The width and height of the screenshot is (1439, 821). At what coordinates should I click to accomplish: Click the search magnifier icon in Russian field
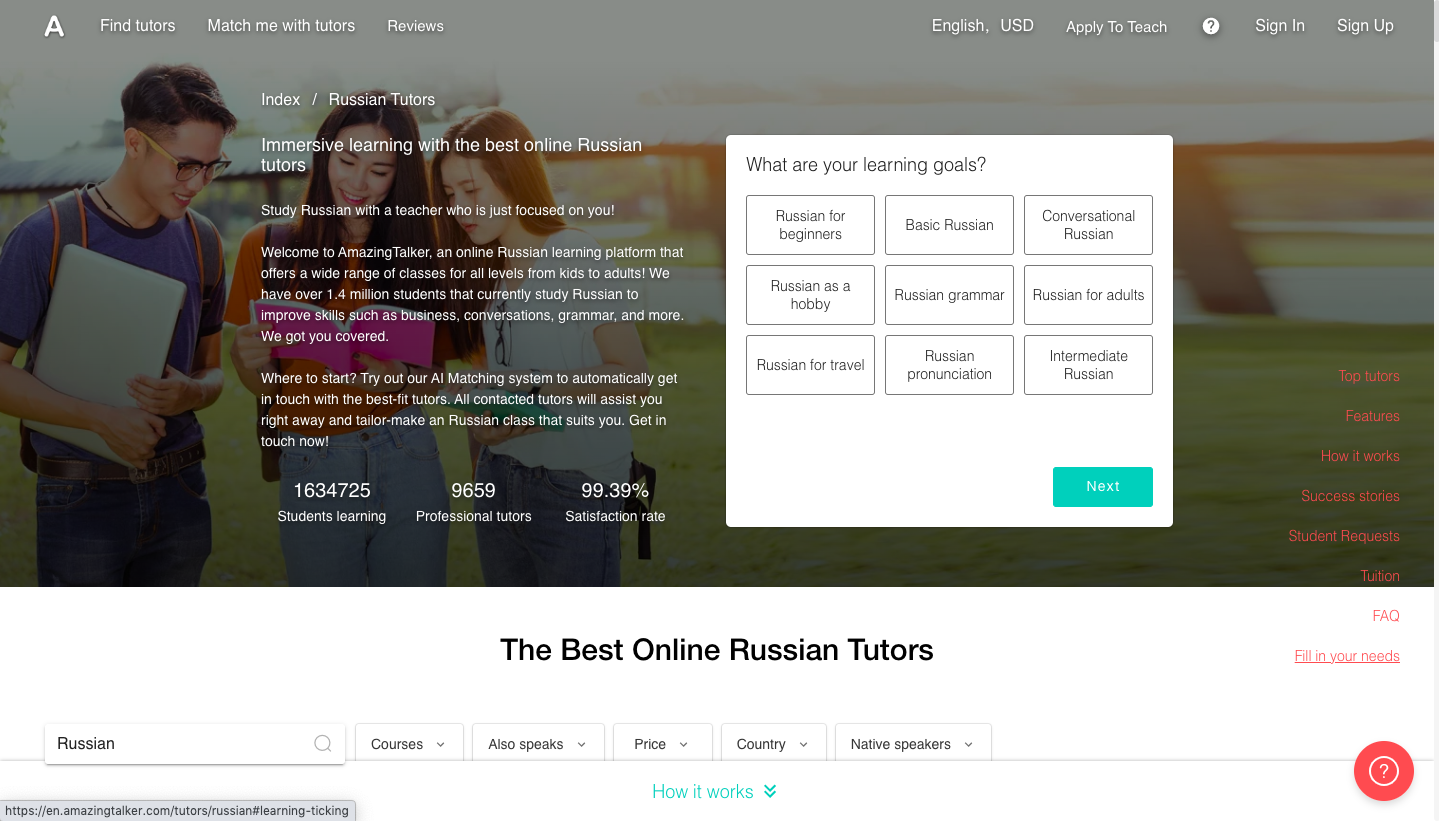pyautogui.click(x=323, y=743)
